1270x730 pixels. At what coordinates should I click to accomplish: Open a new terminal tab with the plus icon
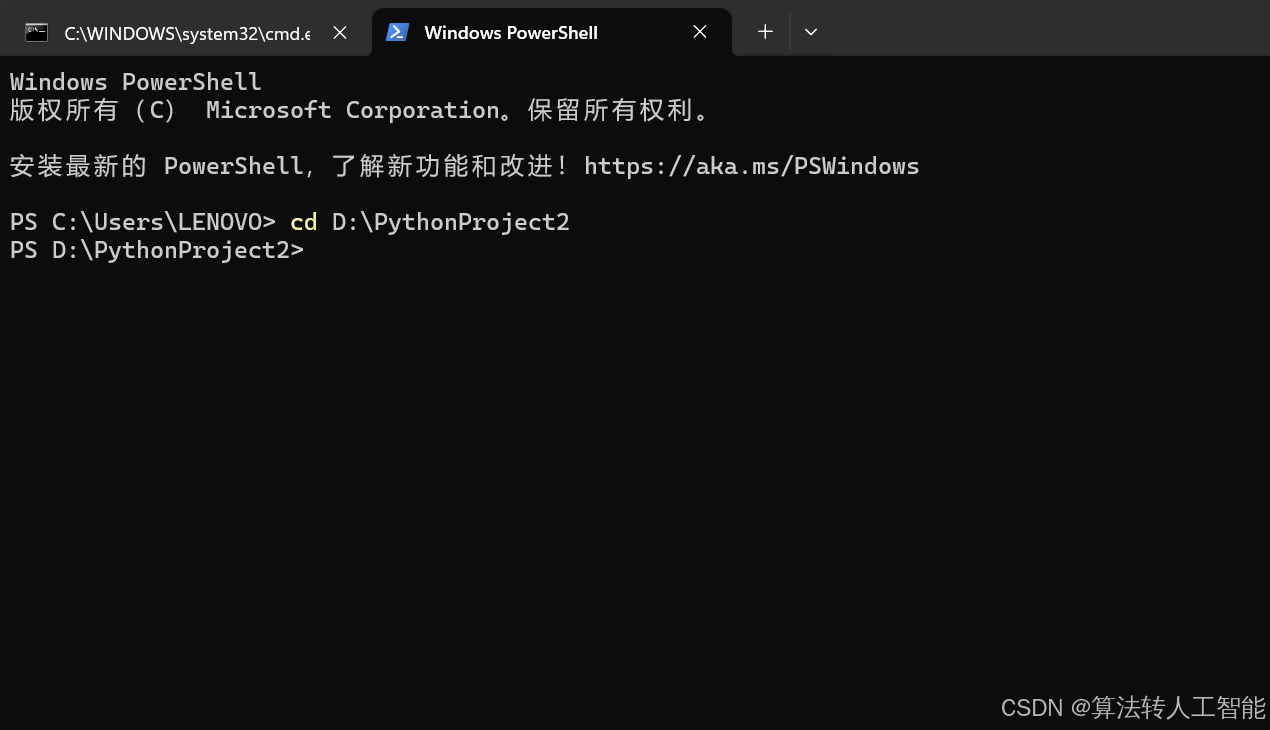pos(764,31)
